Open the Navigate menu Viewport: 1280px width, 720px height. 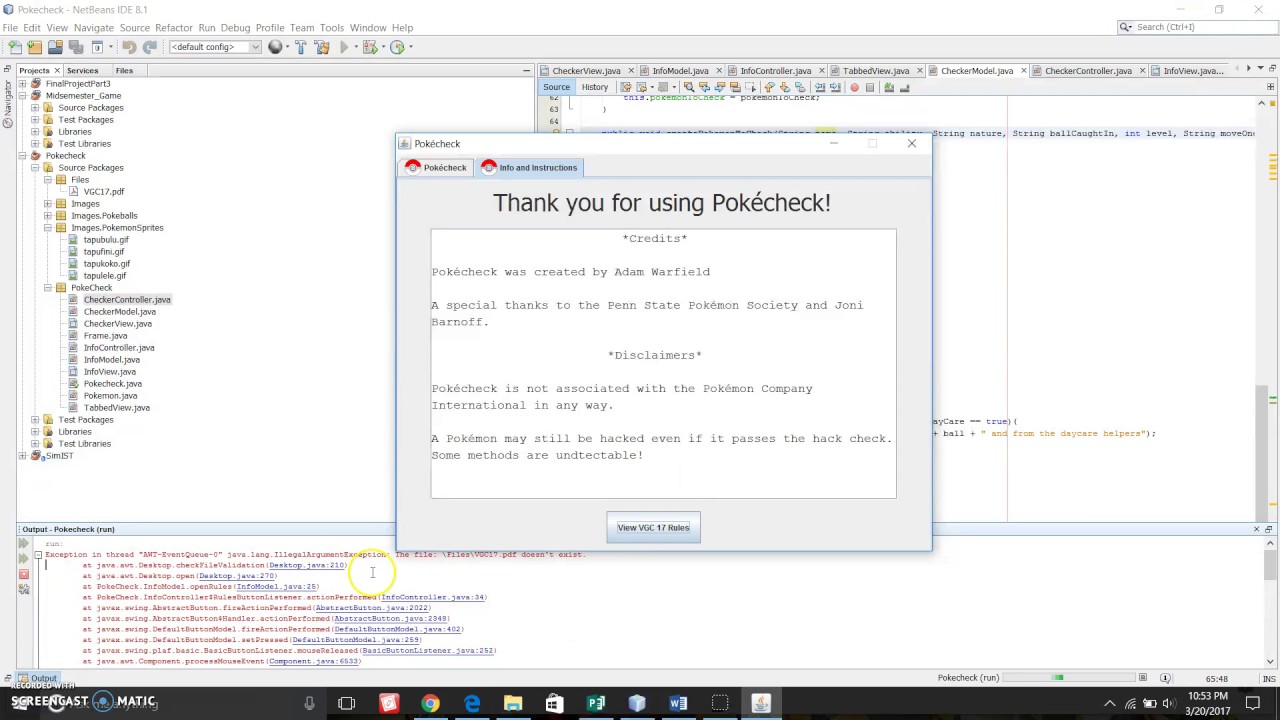click(x=93, y=28)
